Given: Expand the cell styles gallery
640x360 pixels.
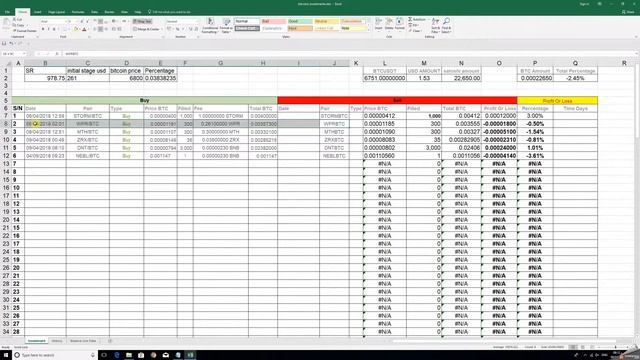Looking at the screenshot, I should click(369, 29).
